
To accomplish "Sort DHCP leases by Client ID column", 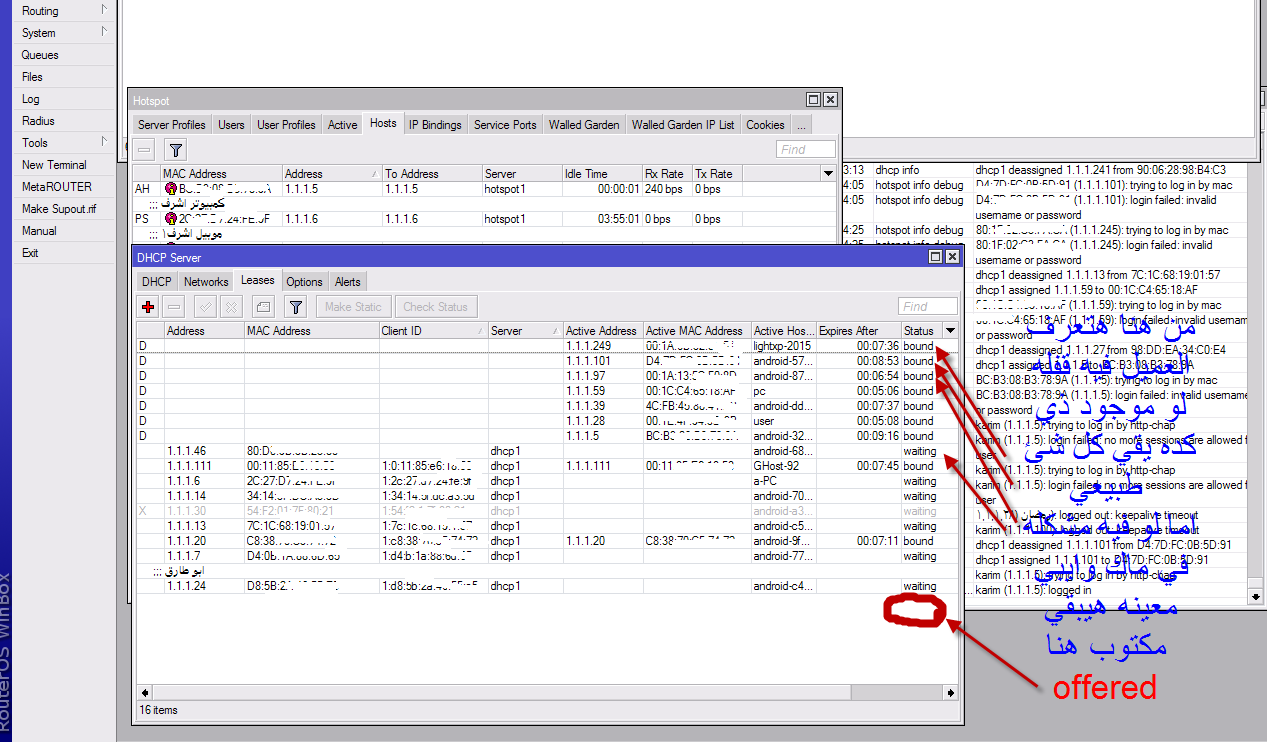I will [433, 331].
